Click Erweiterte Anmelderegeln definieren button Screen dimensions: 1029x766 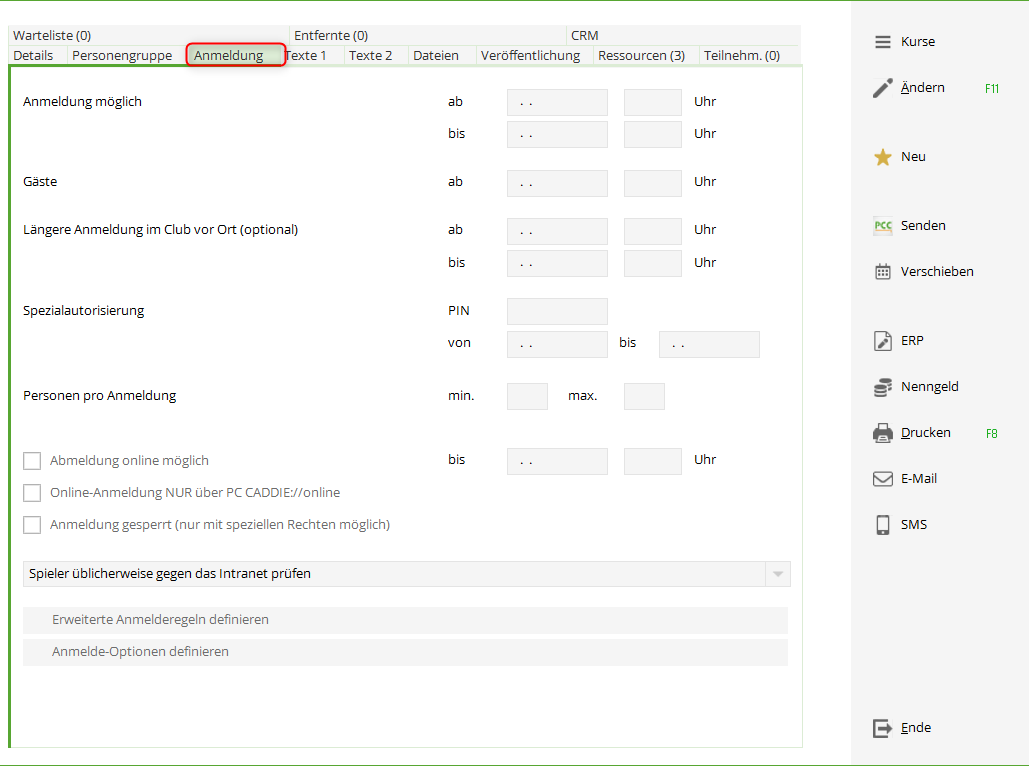405,620
